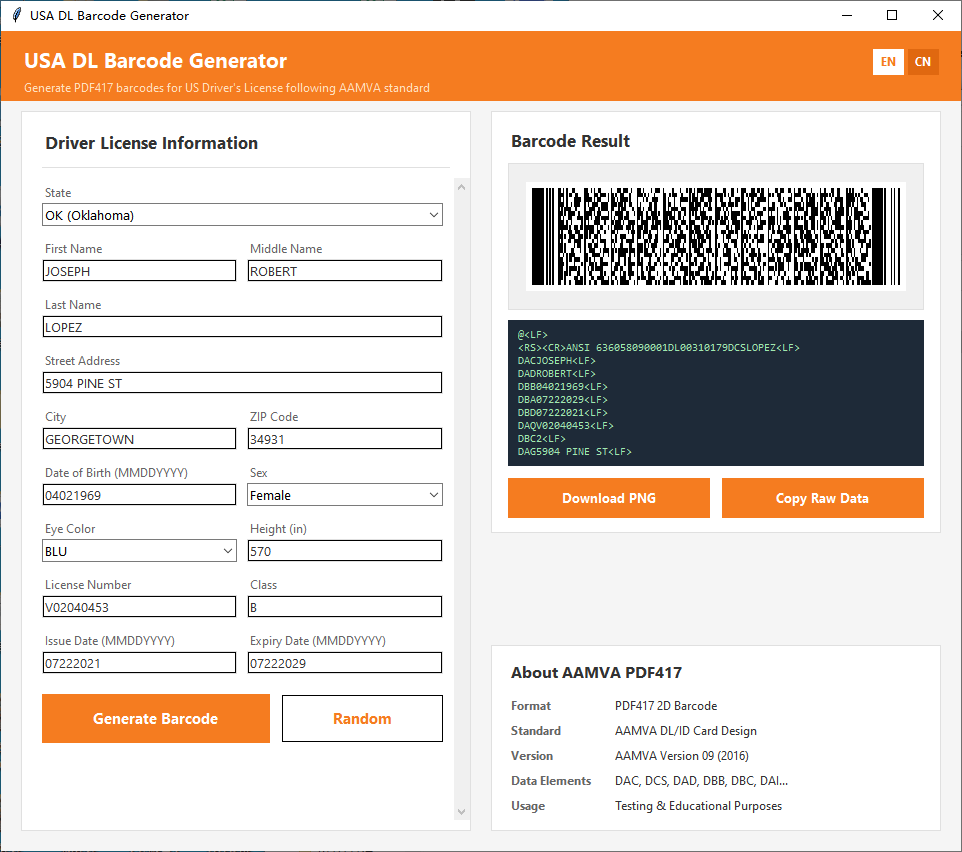The image size is (962, 852).
Task: Click the Issue Date field 07222021
Action: coord(139,663)
